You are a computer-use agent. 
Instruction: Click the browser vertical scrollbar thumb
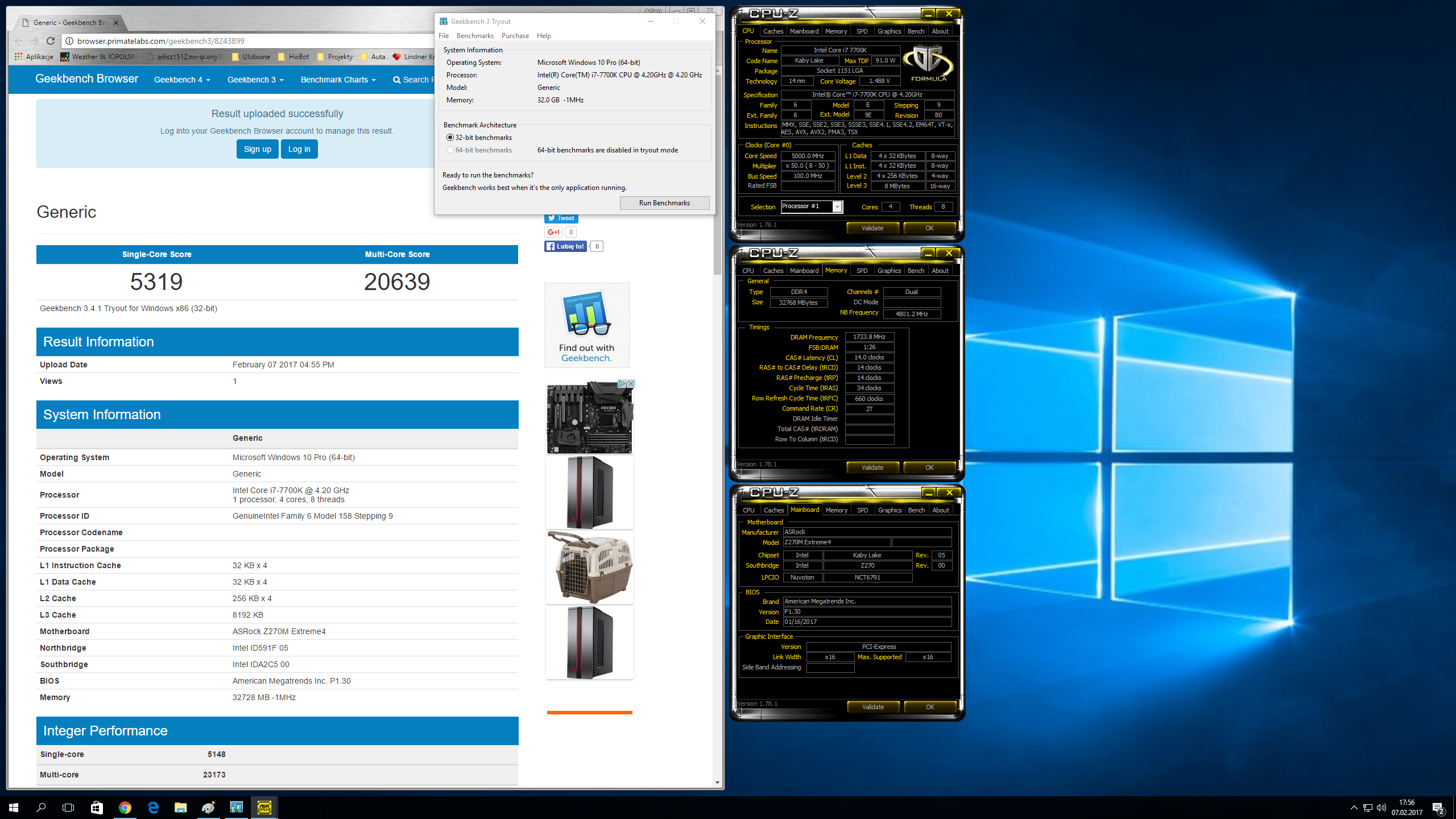[717, 175]
